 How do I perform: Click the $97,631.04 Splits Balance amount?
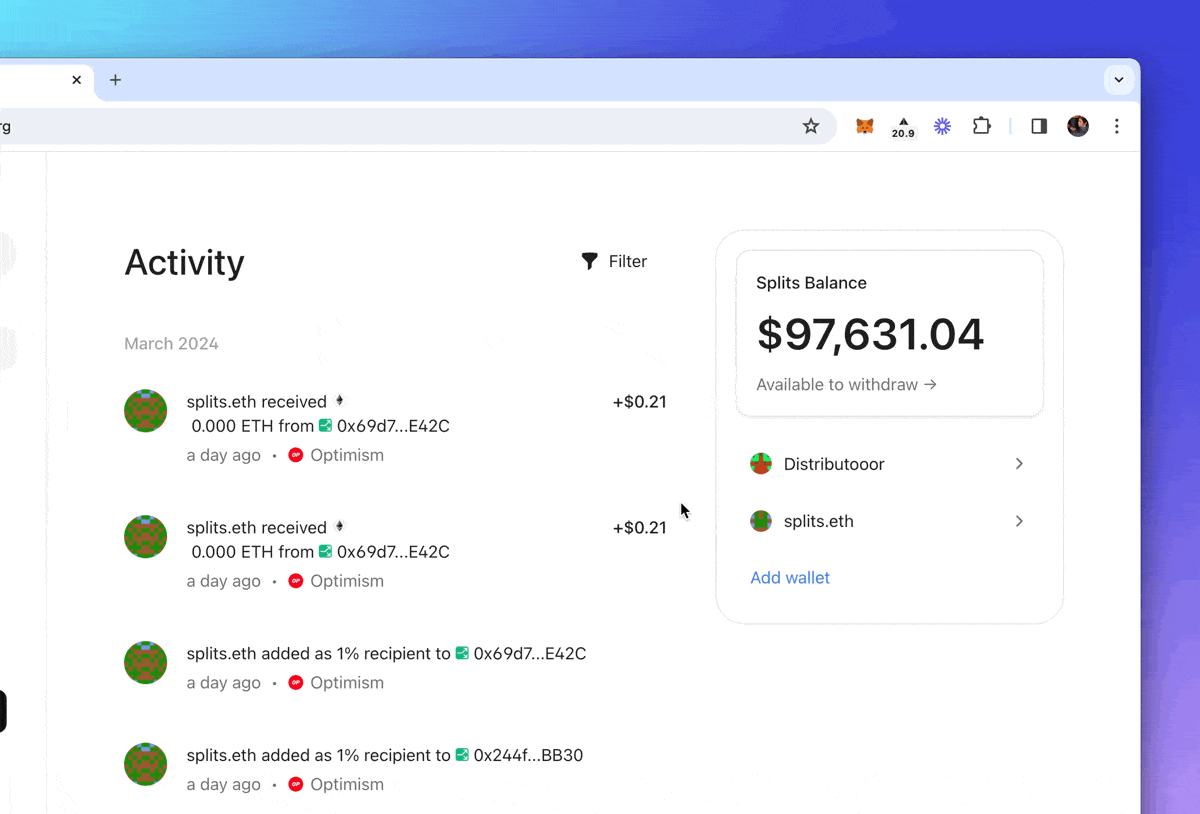(x=870, y=334)
